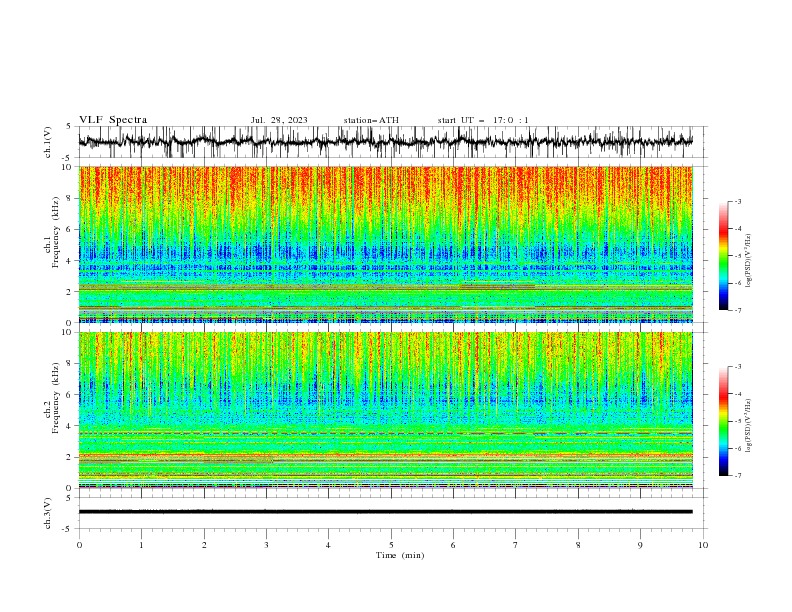Click the upper ch.1 PSD color bar
The height and width of the screenshot is (612, 792).
[723, 255]
